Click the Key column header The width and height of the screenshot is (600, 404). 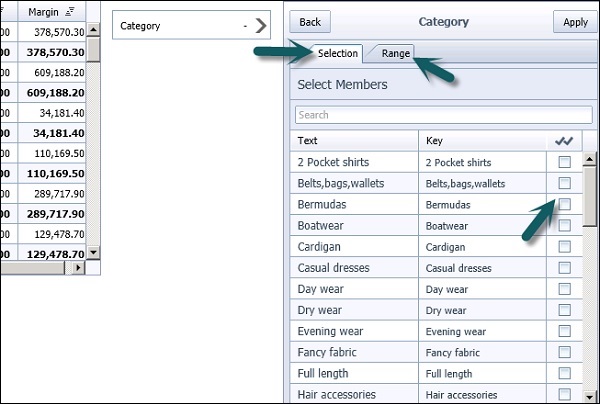coord(482,141)
